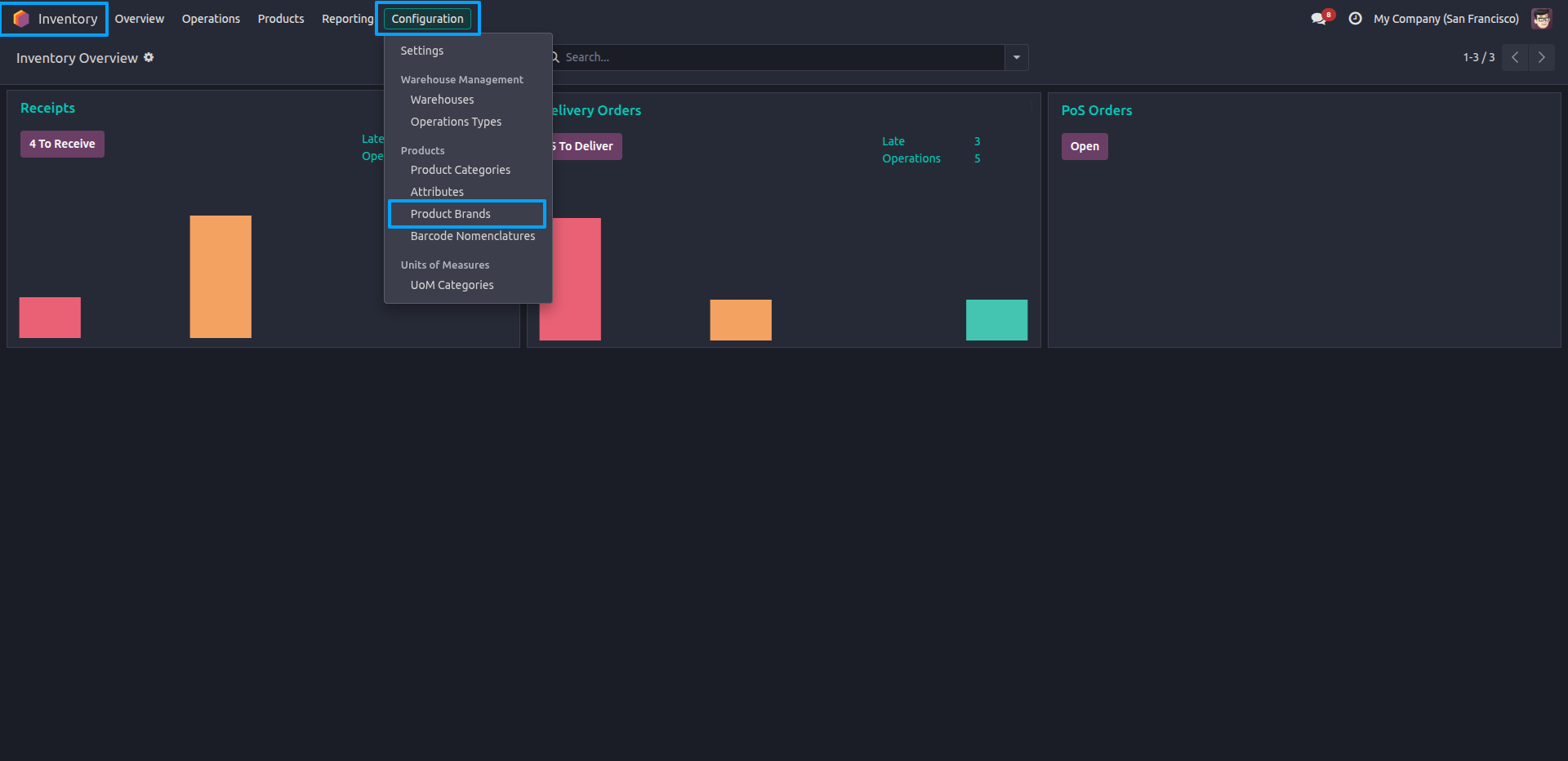The height and width of the screenshot is (761, 1568).
Task: Open the discuss messages icon with badge
Action: point(1321,18)
